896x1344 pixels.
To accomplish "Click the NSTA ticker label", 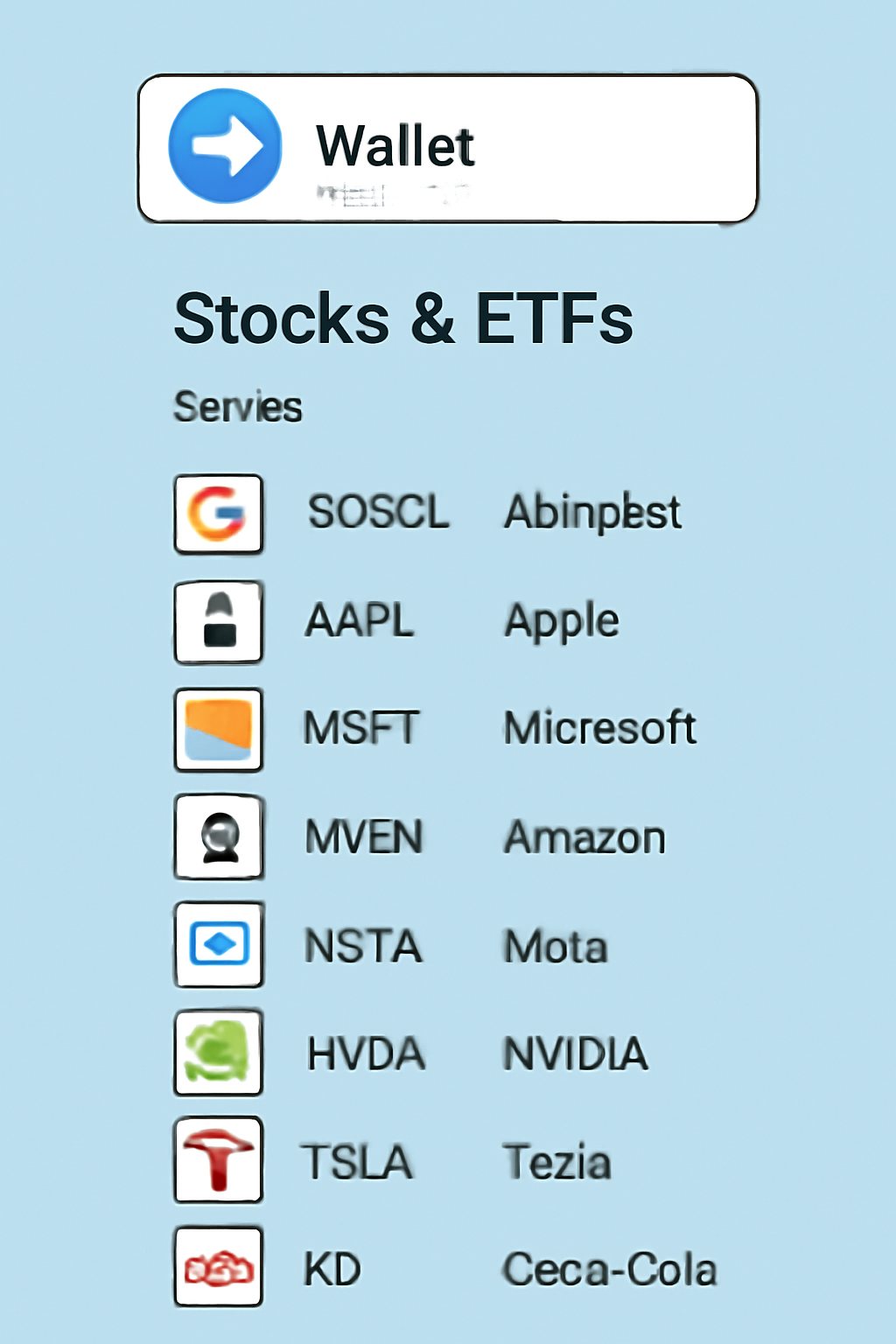I will point(362,945).
